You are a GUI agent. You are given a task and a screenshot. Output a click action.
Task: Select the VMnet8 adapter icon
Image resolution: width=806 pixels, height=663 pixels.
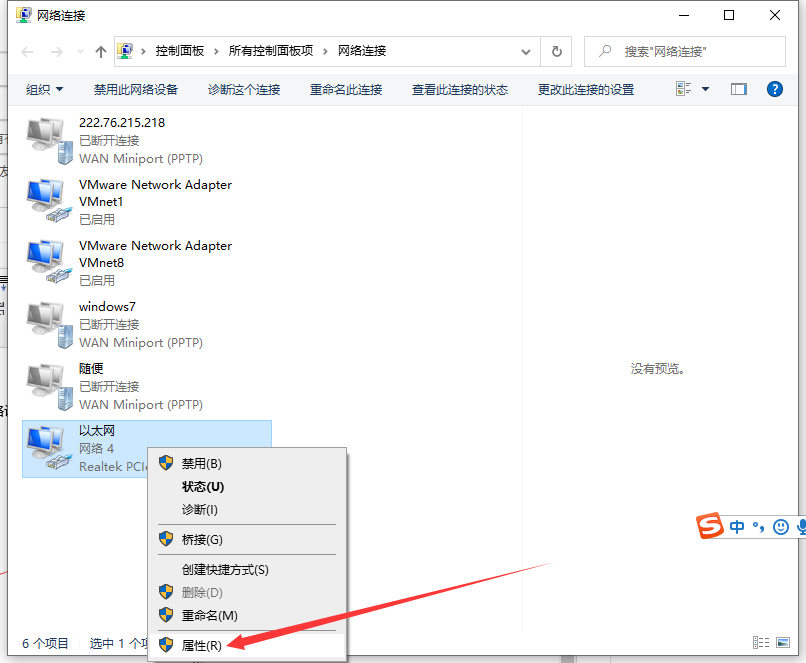49,262
